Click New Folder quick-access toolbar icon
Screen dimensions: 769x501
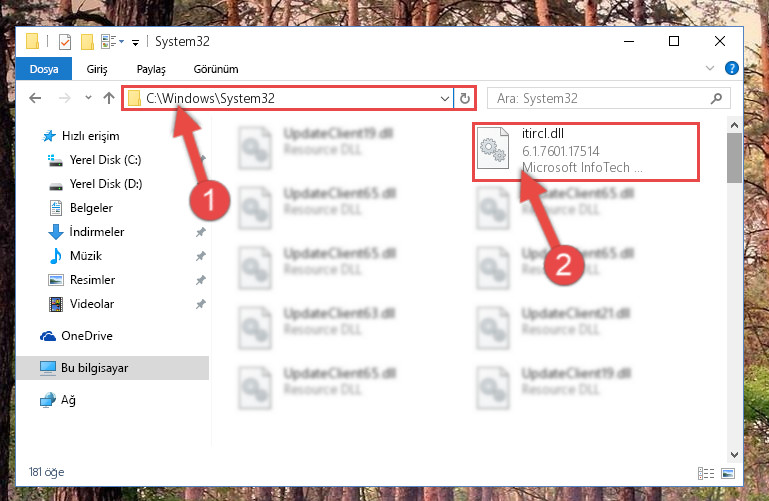87,42
